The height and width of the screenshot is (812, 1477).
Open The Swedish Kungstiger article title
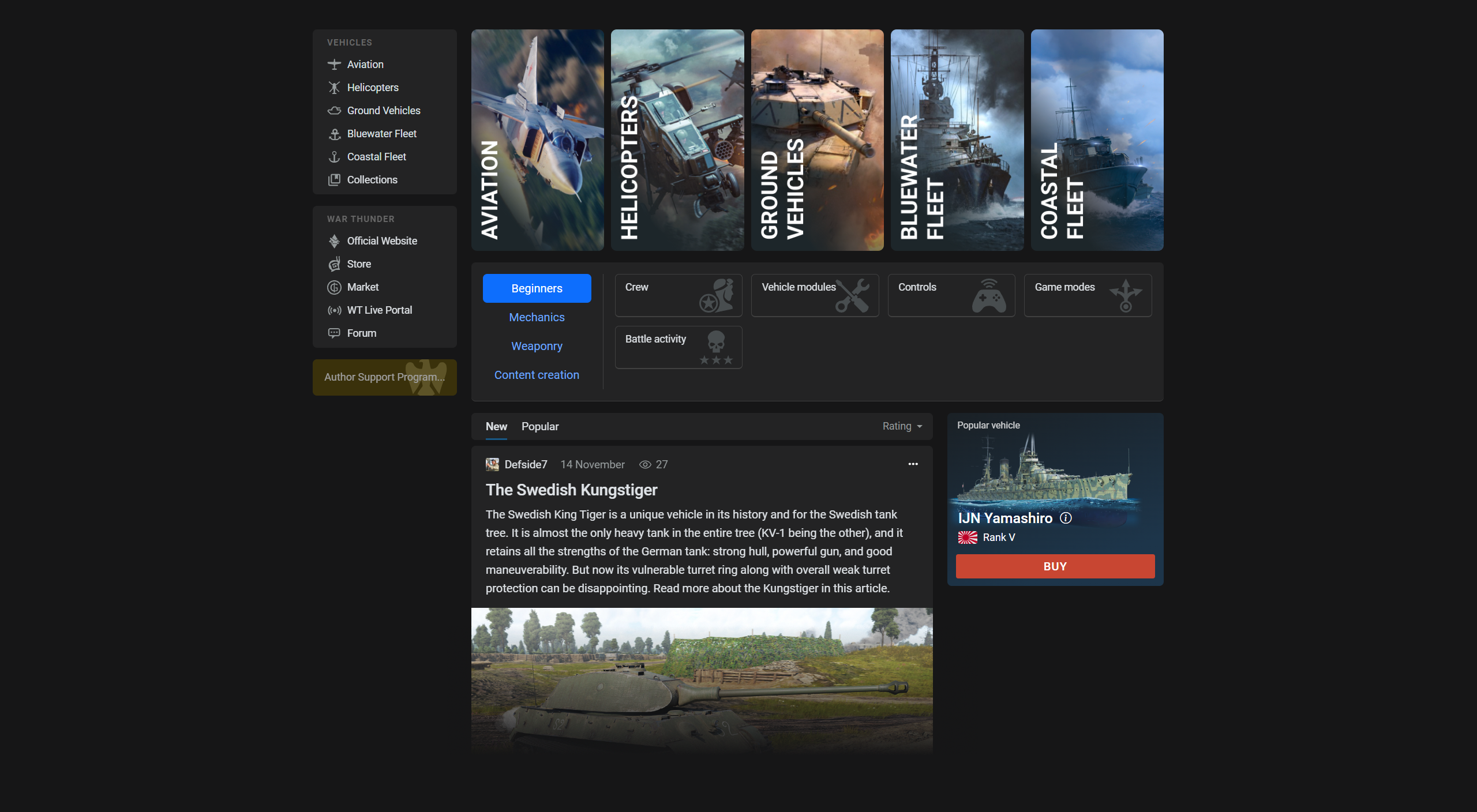tap(571, 490)
